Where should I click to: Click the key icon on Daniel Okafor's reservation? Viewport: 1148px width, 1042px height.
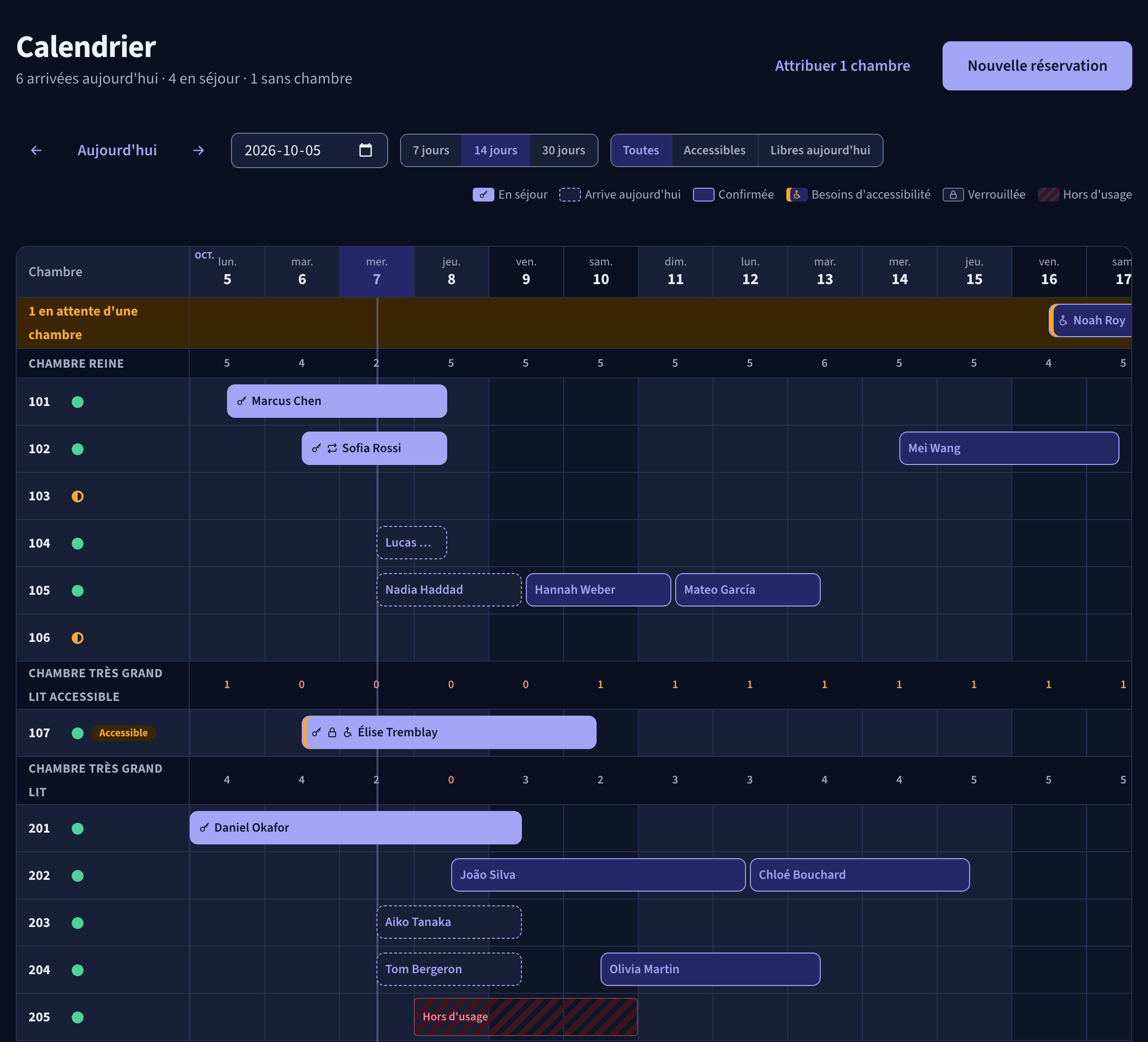[204, 827]
